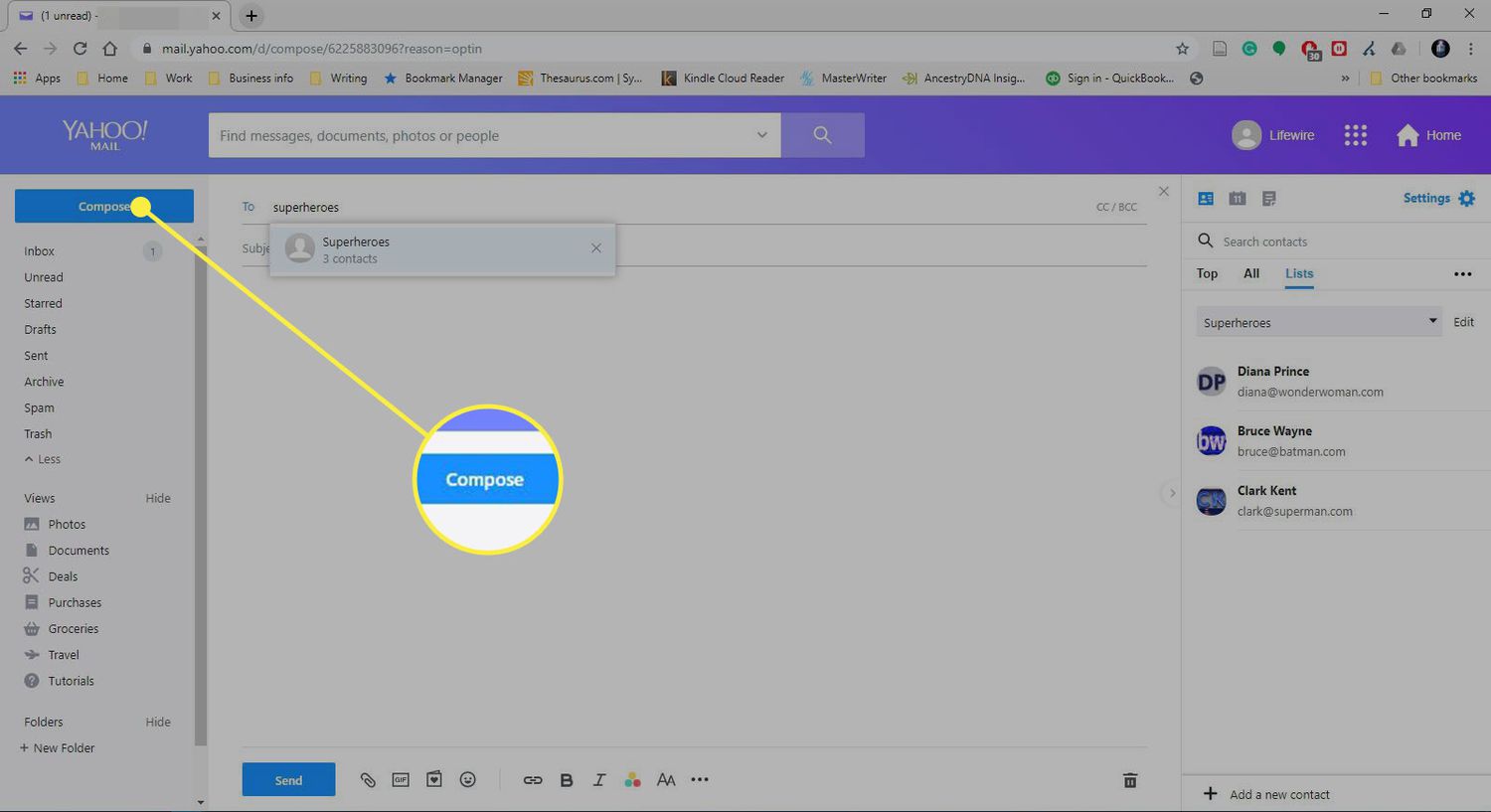The image size is (1491, 812).
Task: Edit the Superheroes contact list
Action: (x=1463, y=321)
